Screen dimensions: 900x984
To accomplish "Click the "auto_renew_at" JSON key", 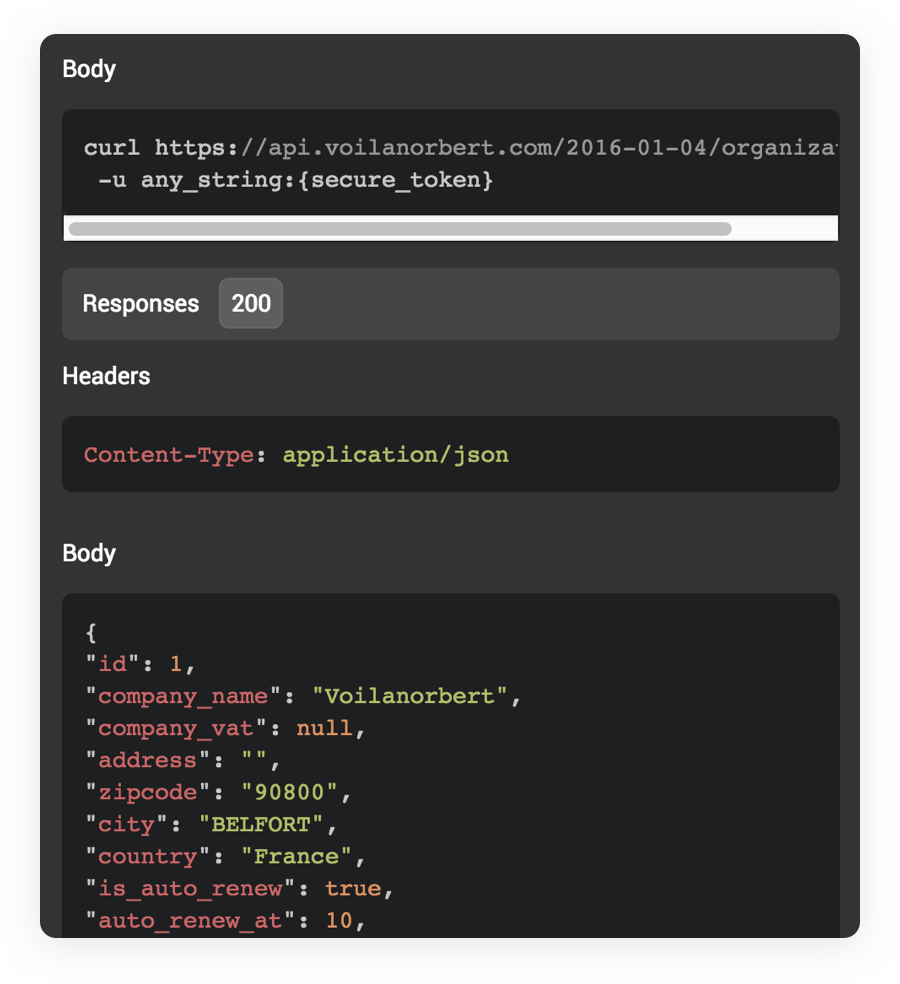I will click(x=190, y=920).
